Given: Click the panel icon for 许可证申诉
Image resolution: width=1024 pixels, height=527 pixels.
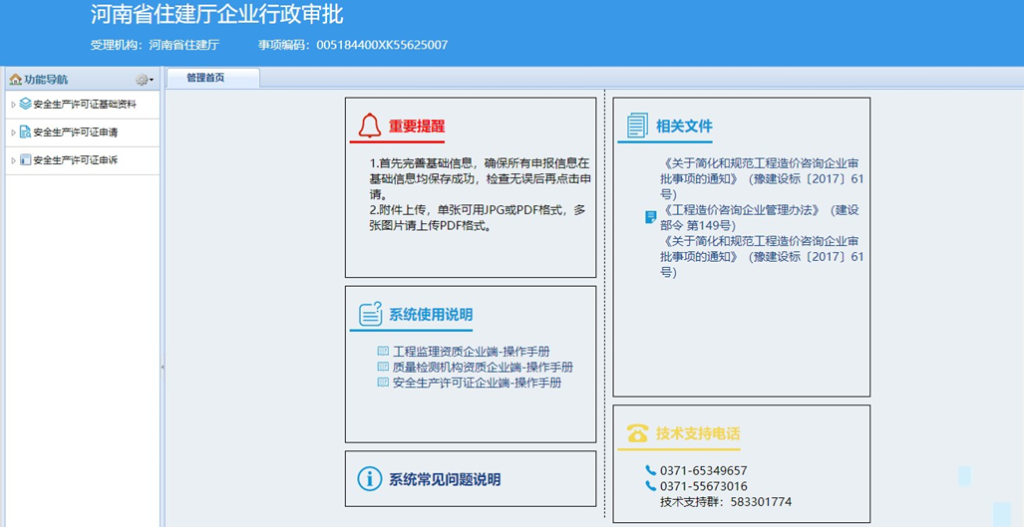Looking at the screenshot, I should [x=25, y=160].
